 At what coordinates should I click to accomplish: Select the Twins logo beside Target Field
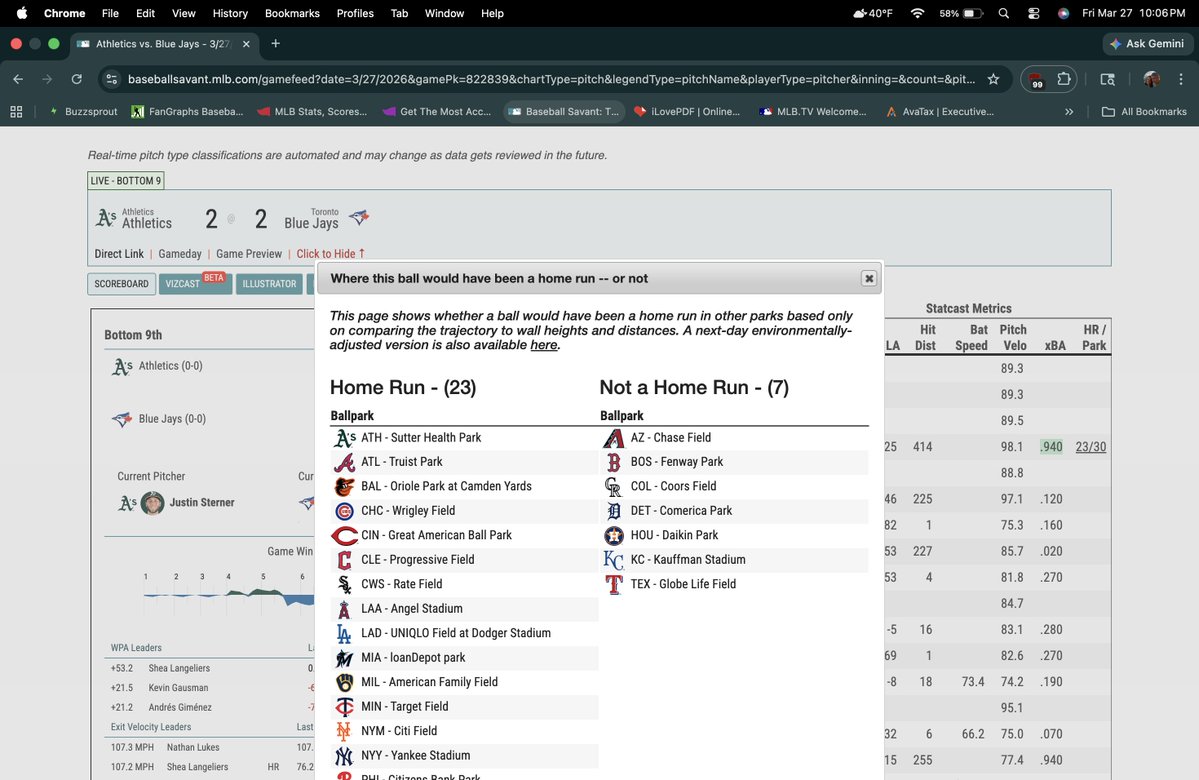click(x=344, y=707)
